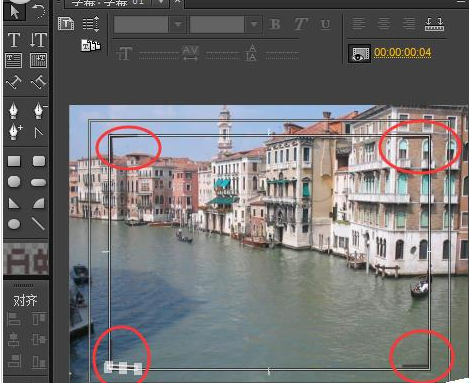The image size is (469, 383).
Task: Align selected objects to horizontal left
Action: pos(14,319)
